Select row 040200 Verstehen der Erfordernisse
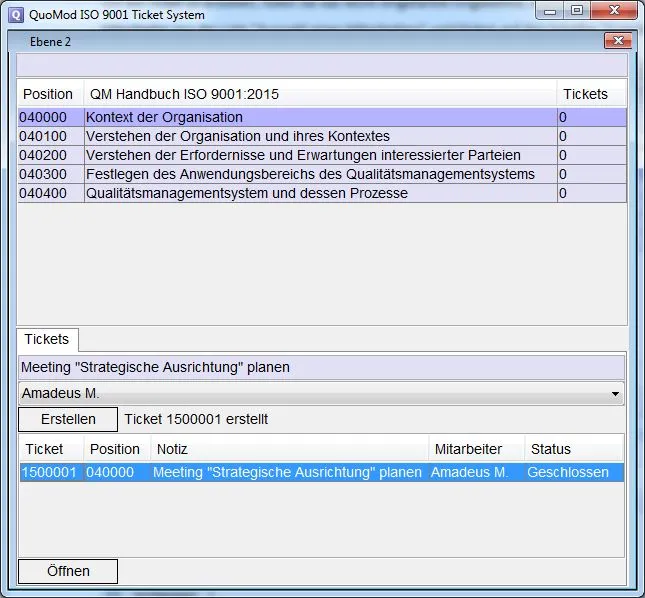645x598 pixels. tap(302, 155)
